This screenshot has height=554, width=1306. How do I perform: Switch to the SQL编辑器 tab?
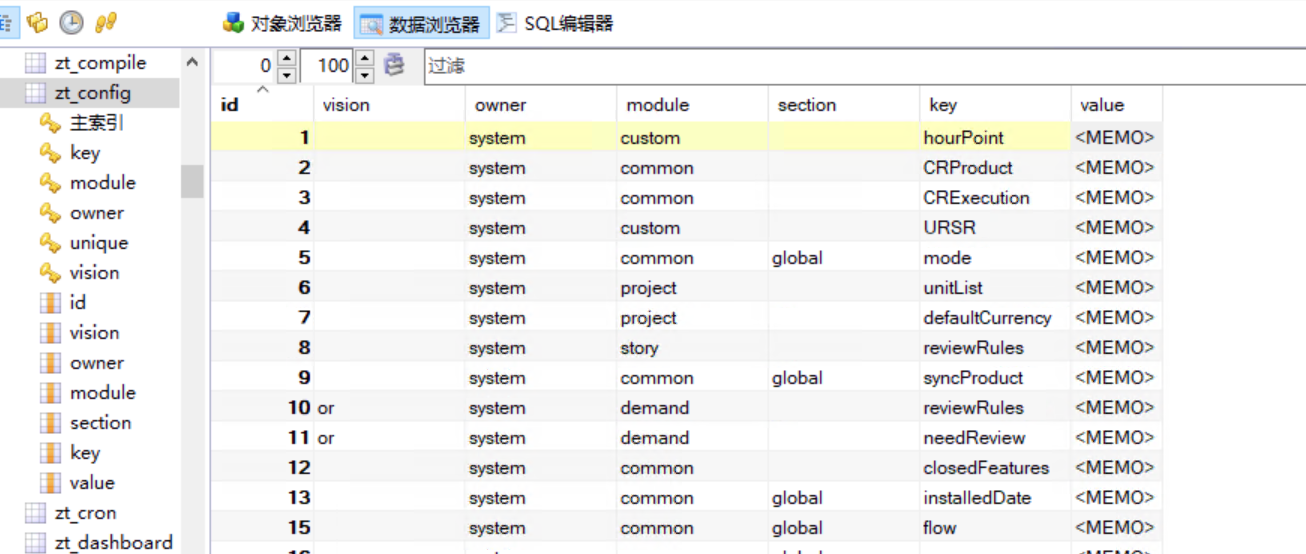click(555, 23)
